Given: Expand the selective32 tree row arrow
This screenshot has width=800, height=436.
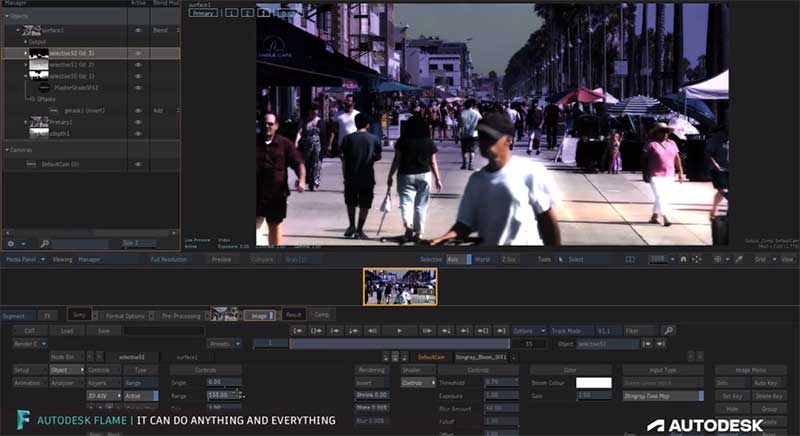Looking at the screenshot, I should 26,53.
